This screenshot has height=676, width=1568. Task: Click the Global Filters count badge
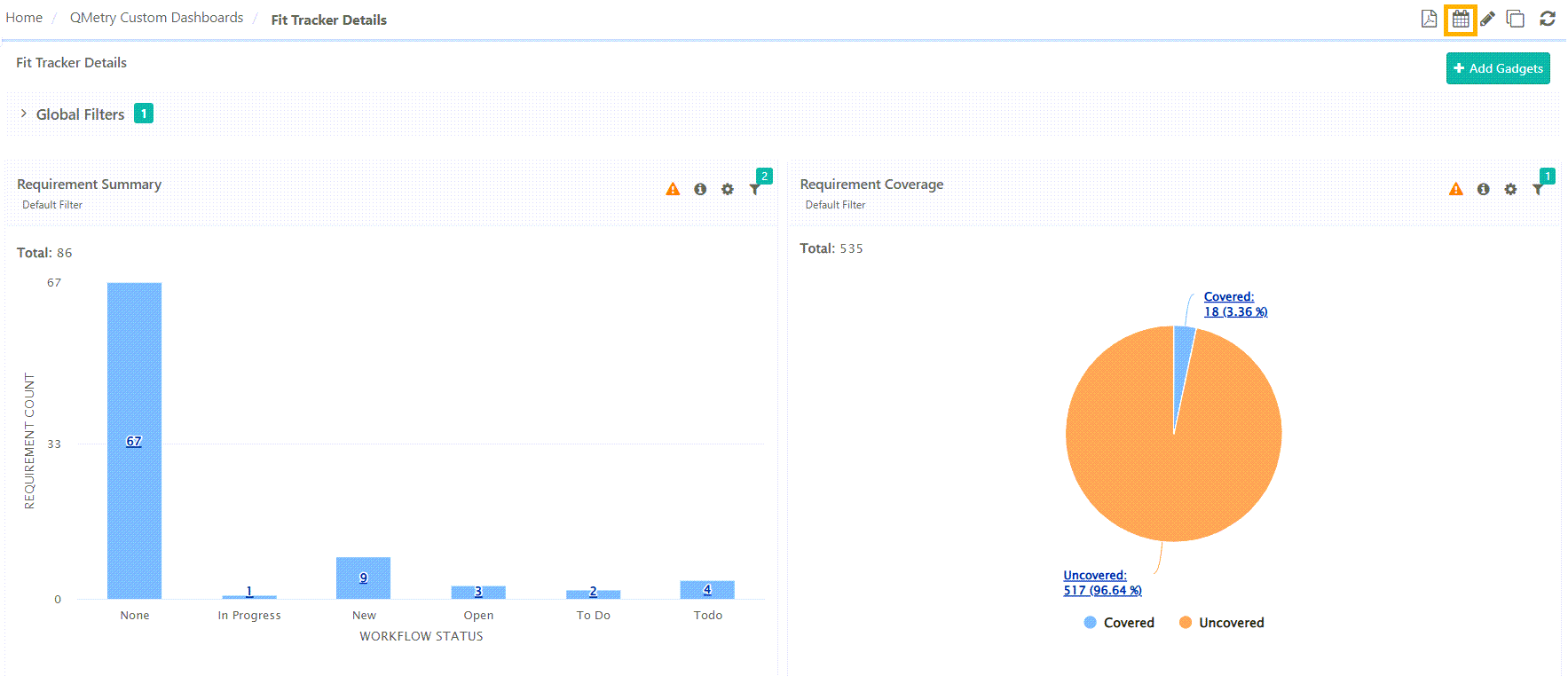(144, 114)
